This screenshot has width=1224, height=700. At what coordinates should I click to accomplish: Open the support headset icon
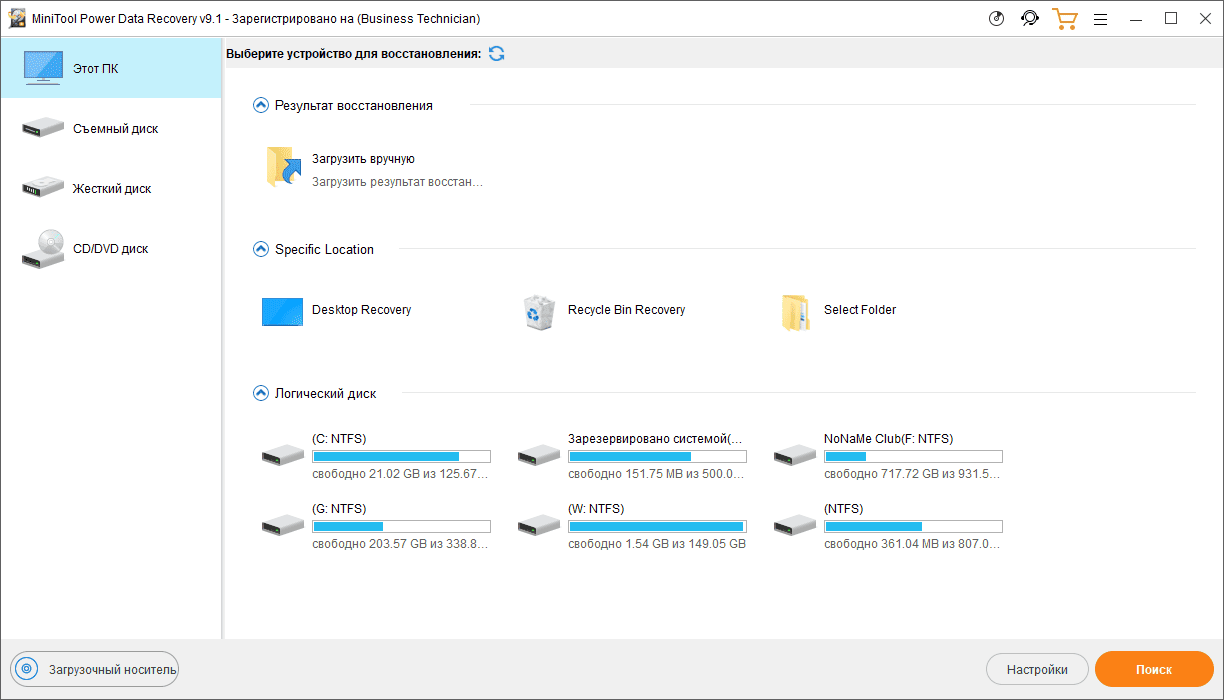1030,19
